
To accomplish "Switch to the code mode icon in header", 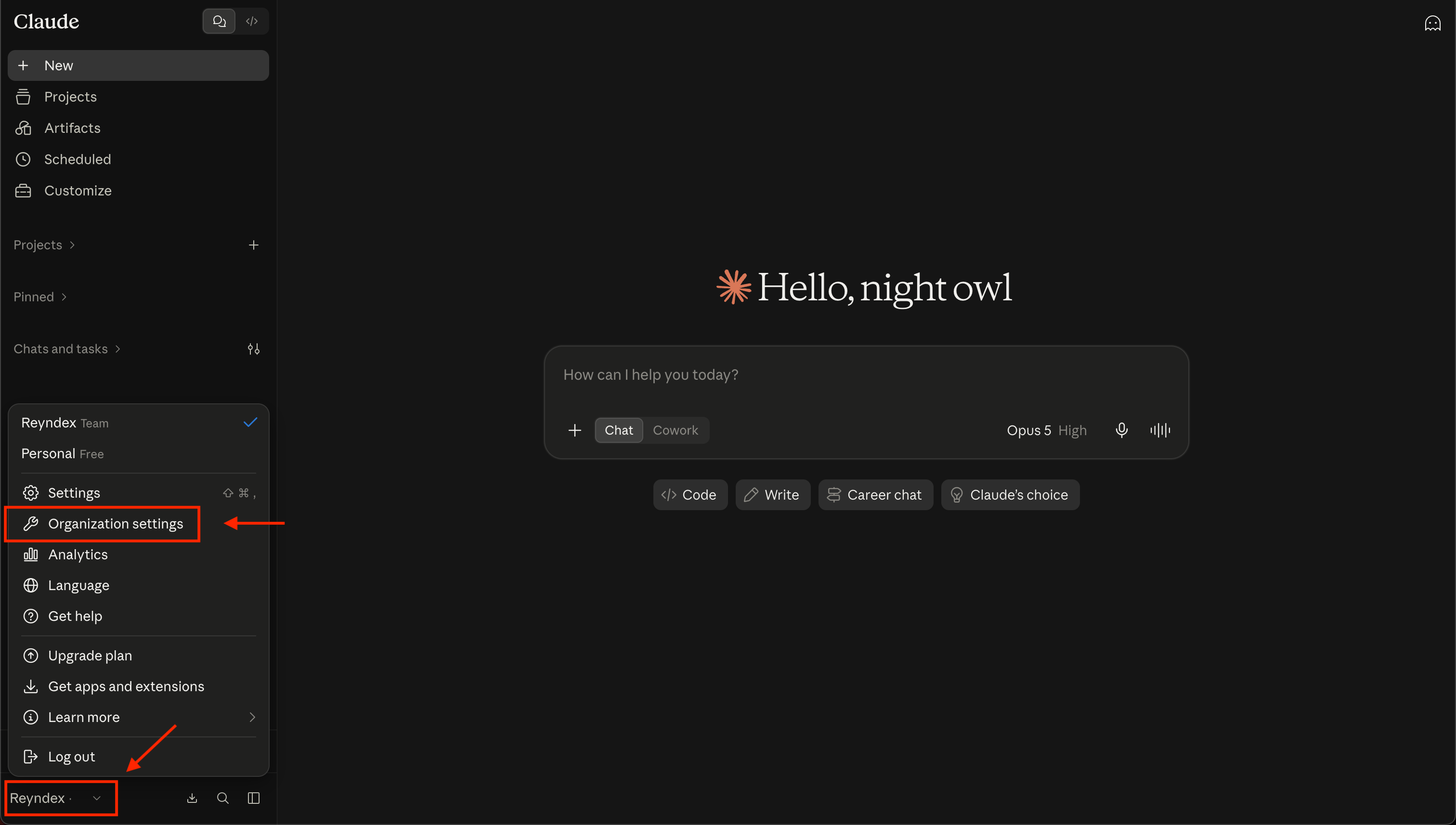I will (252, 22).
